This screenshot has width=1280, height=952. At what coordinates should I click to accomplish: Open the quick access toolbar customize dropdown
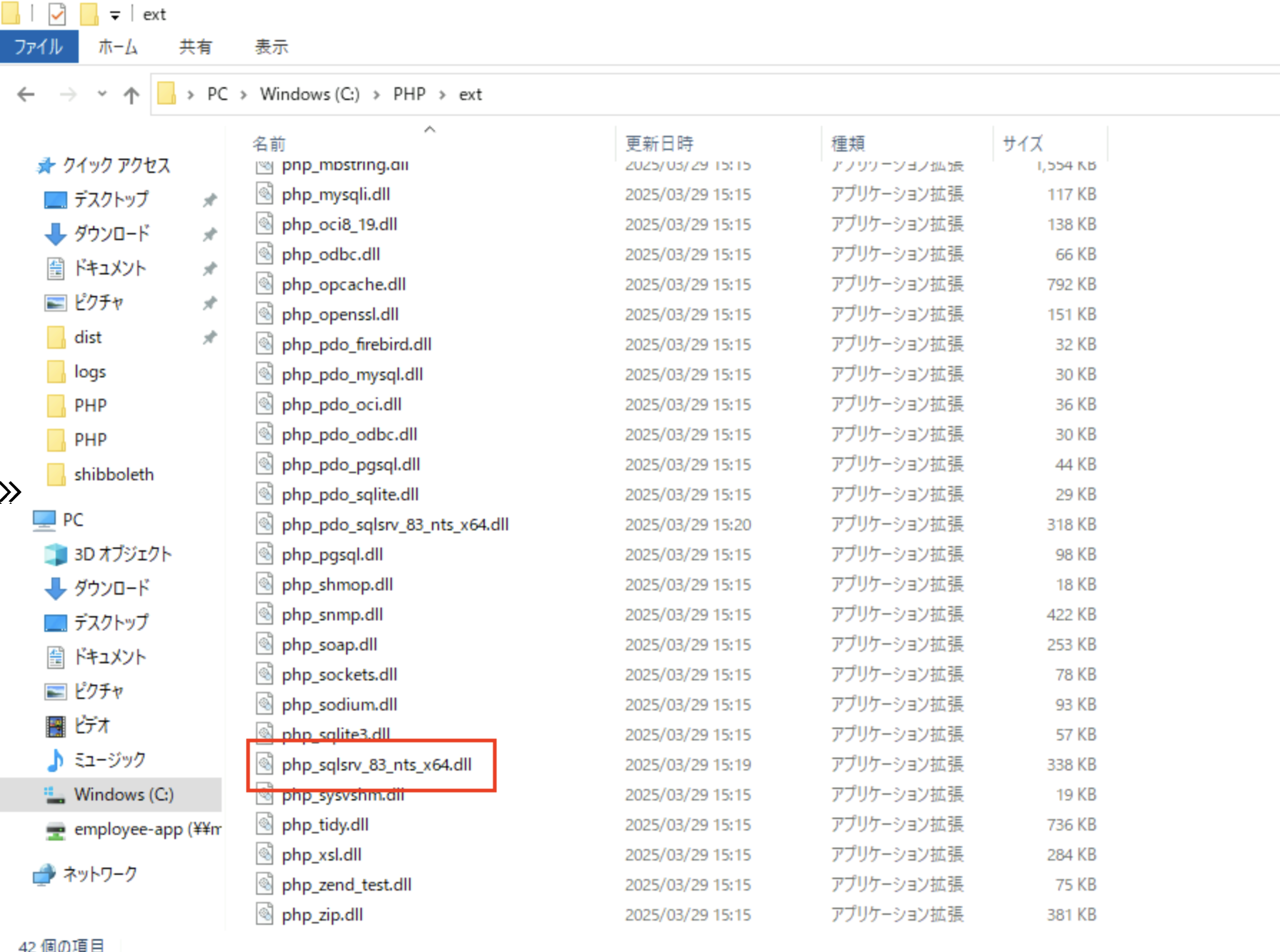pos(114,15)
